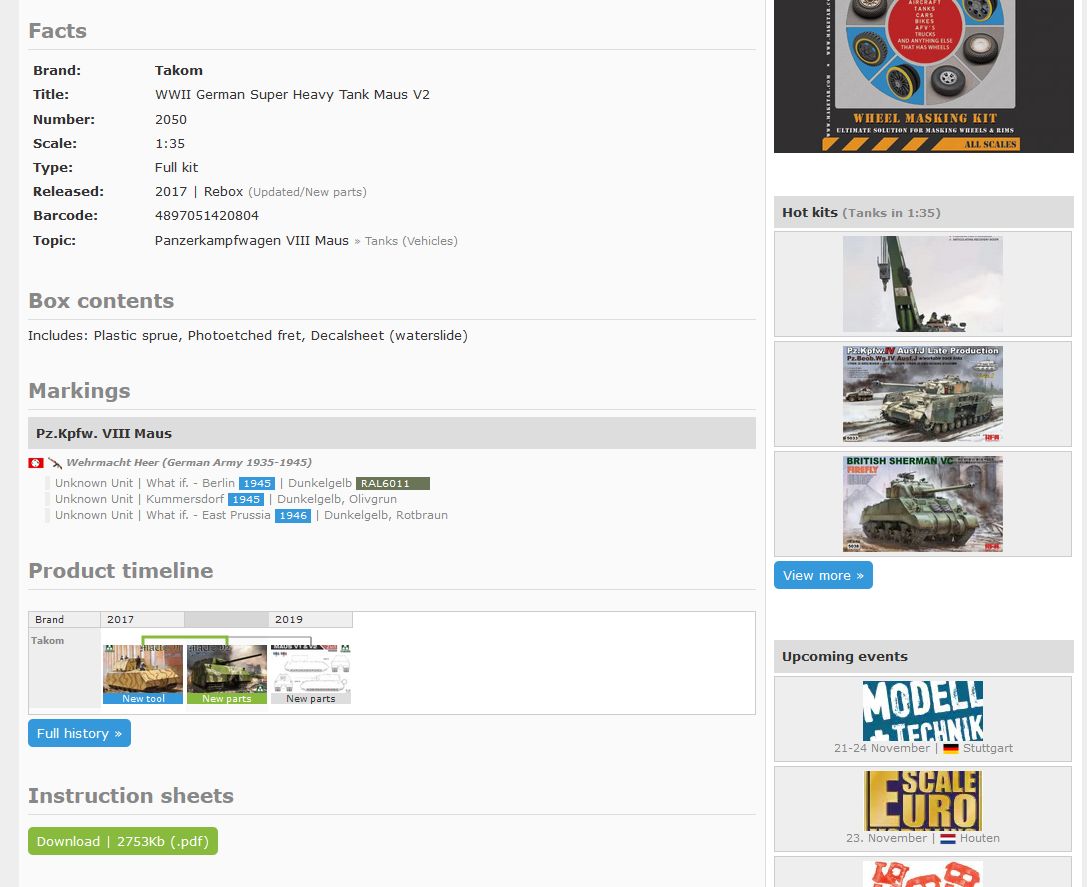Select the 2017 New tool kit thumbnail

(x=143, y=671)
